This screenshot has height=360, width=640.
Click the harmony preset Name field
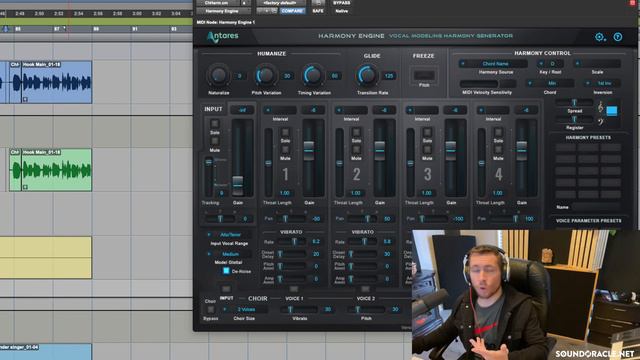click(596, 207)
